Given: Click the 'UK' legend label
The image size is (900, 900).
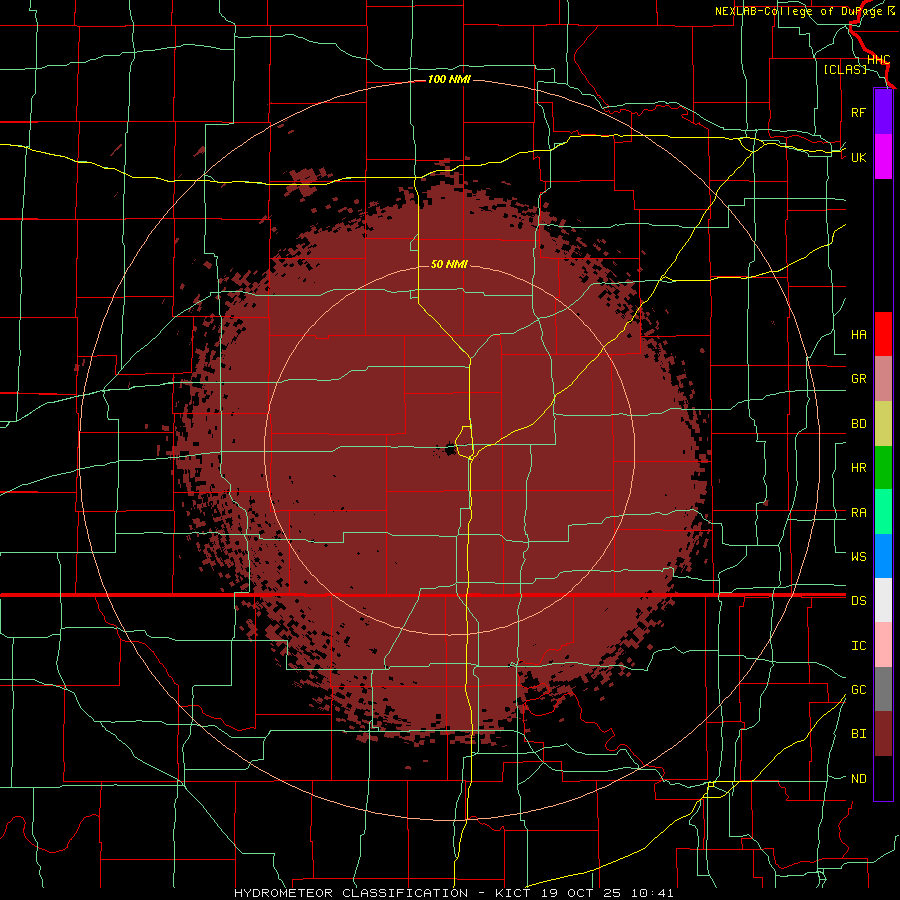Looking at the screenshot, I should click(858, 157).
